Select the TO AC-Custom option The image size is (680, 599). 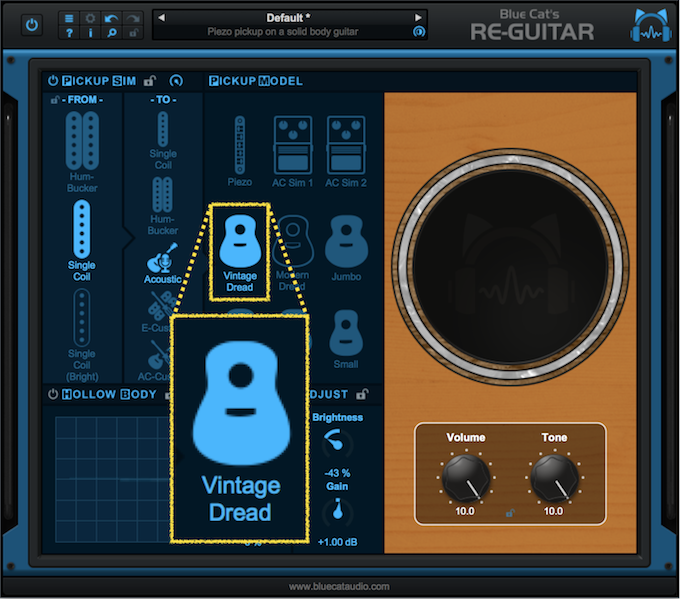coord(154,360)
